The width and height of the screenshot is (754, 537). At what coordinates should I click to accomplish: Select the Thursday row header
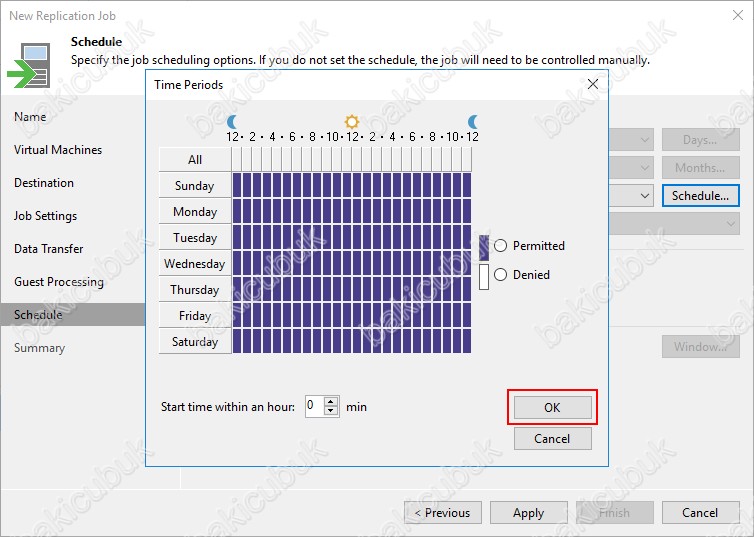195,289
